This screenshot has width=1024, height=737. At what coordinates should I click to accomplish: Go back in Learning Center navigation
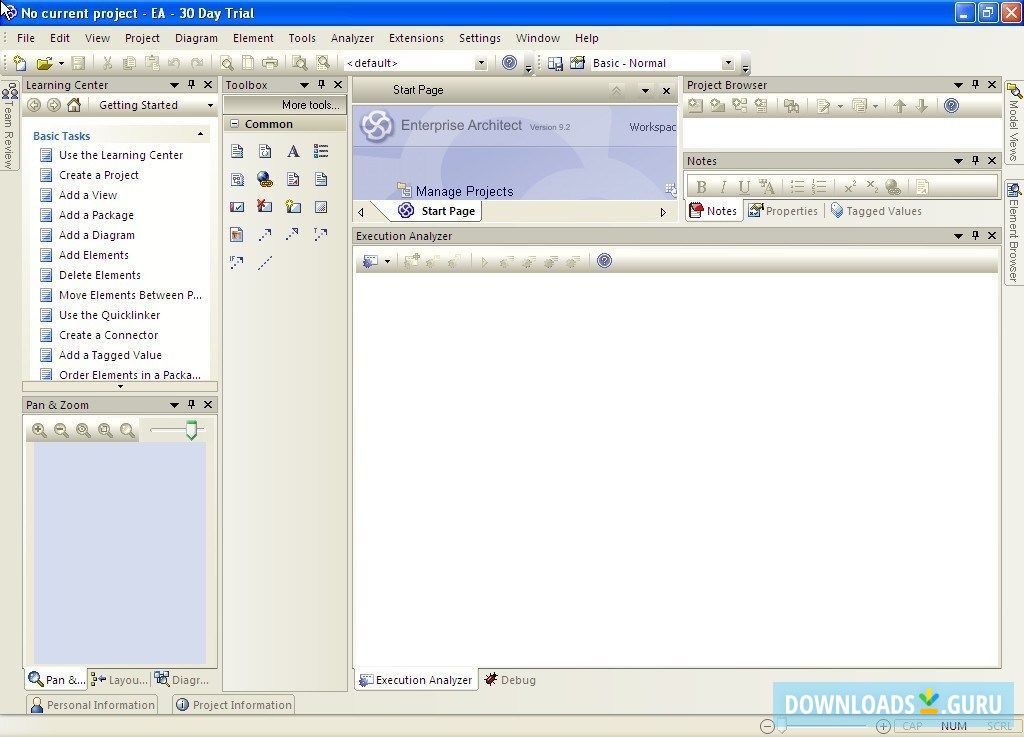pos(34,105)
